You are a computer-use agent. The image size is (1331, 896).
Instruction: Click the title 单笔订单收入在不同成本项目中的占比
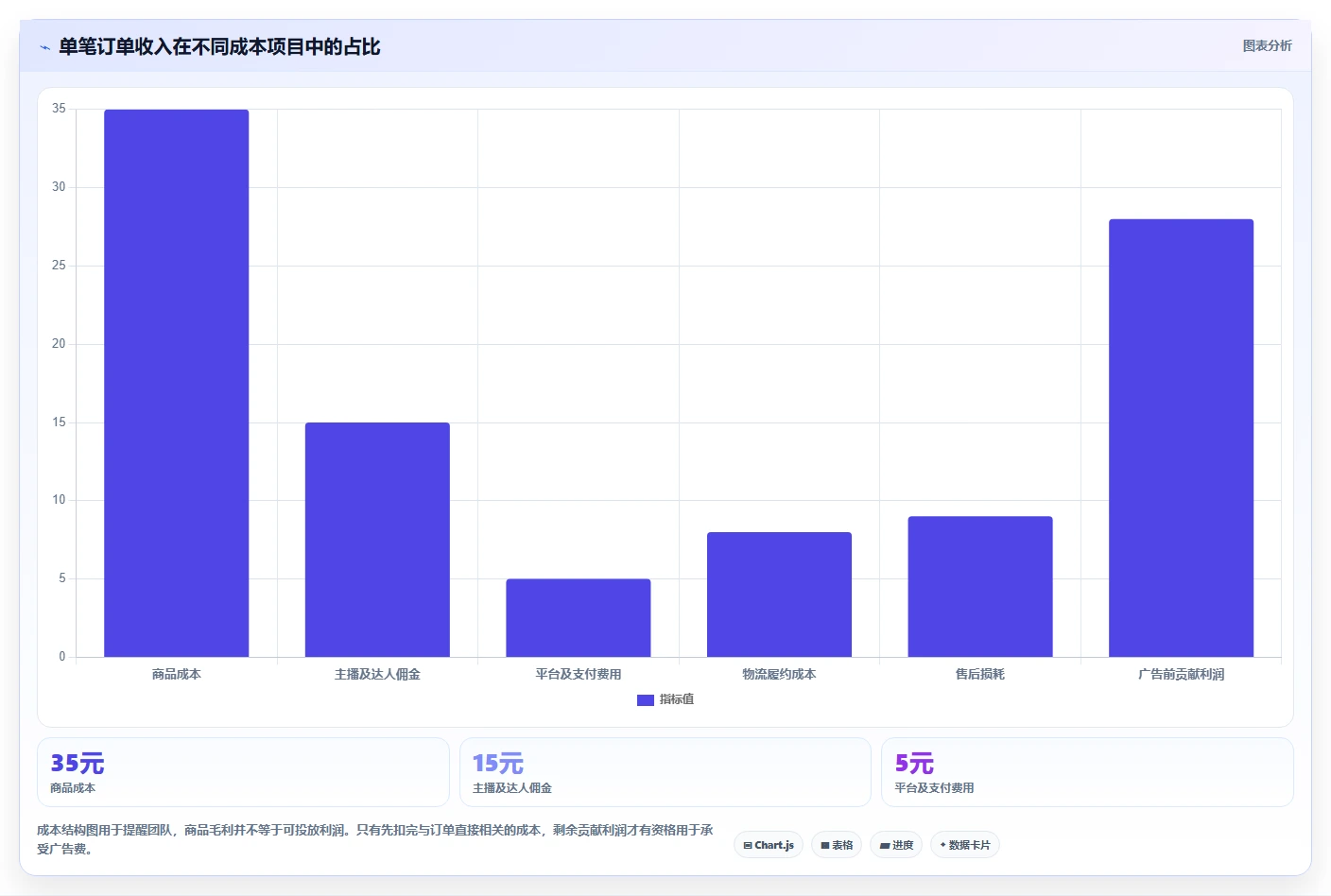(x=219, y=47)
